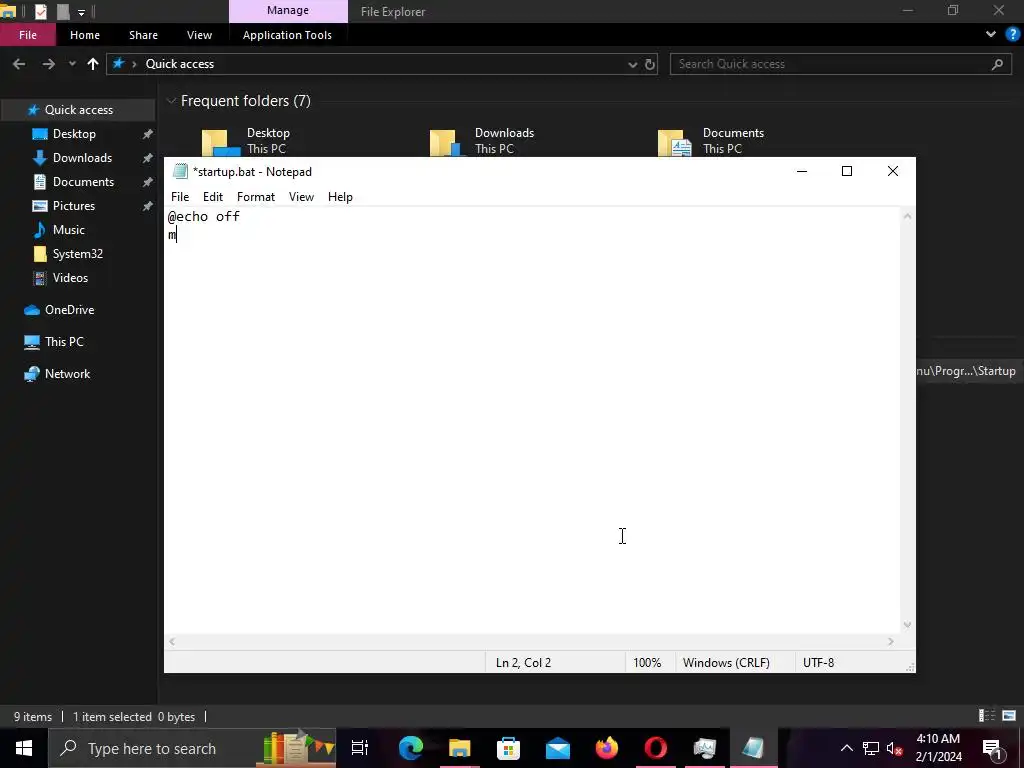Open Notepad View menu
The height and width of the screenshot is (768, 1024).
click(301, 197)
